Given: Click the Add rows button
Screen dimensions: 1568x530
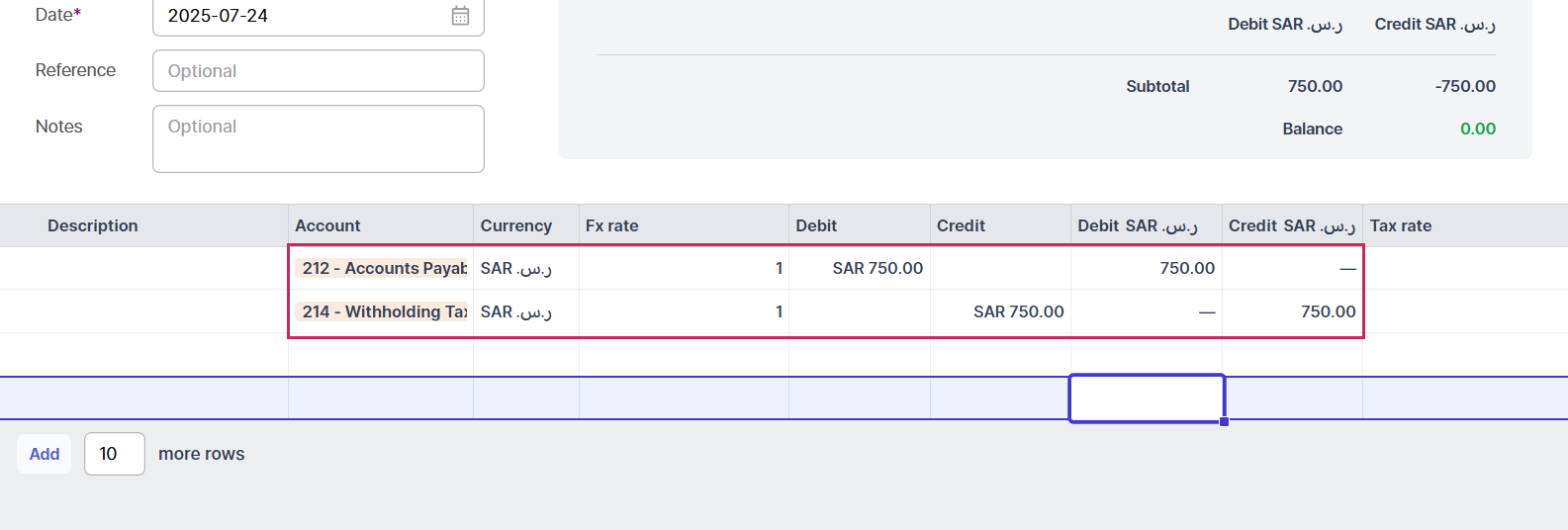Looking at the screenshot, I should point(45,454).
